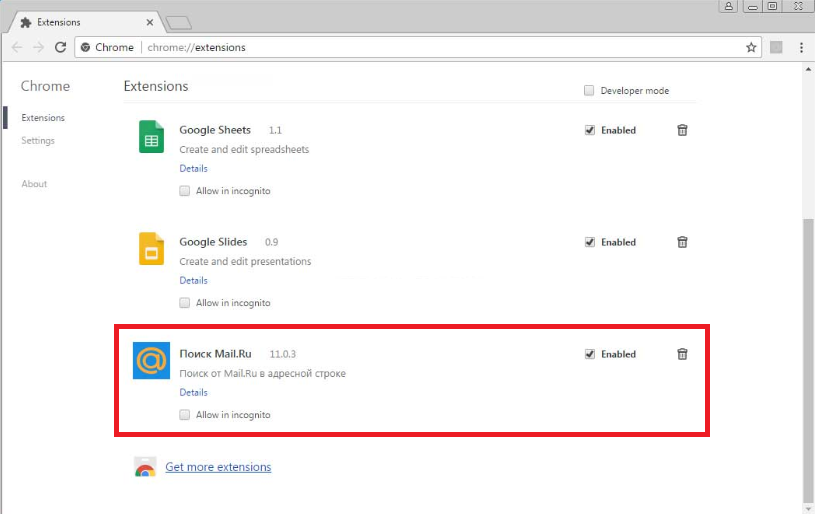
Task: Click the chrome://extensions address bar
Action: point(418,47)
